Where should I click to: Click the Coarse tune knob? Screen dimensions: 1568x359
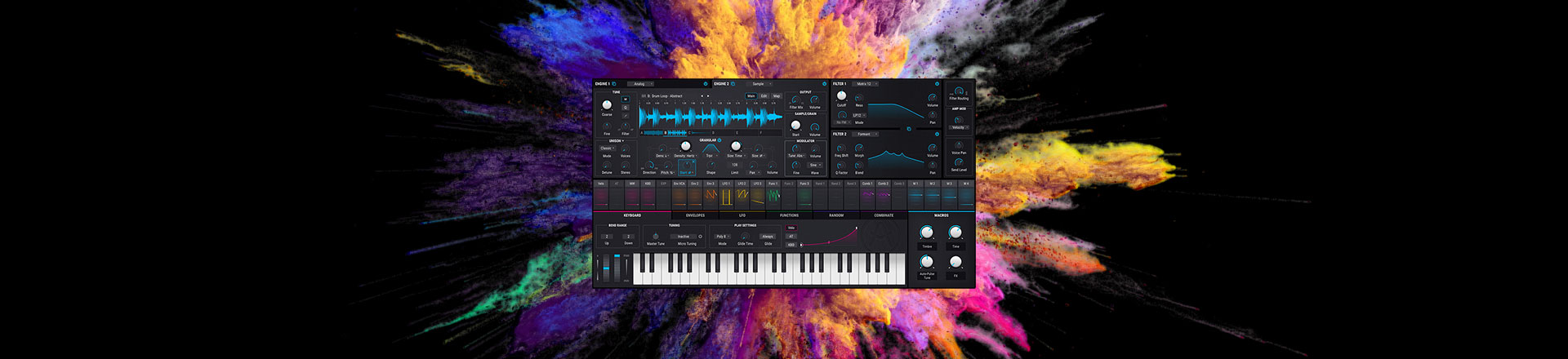[607, 105]
